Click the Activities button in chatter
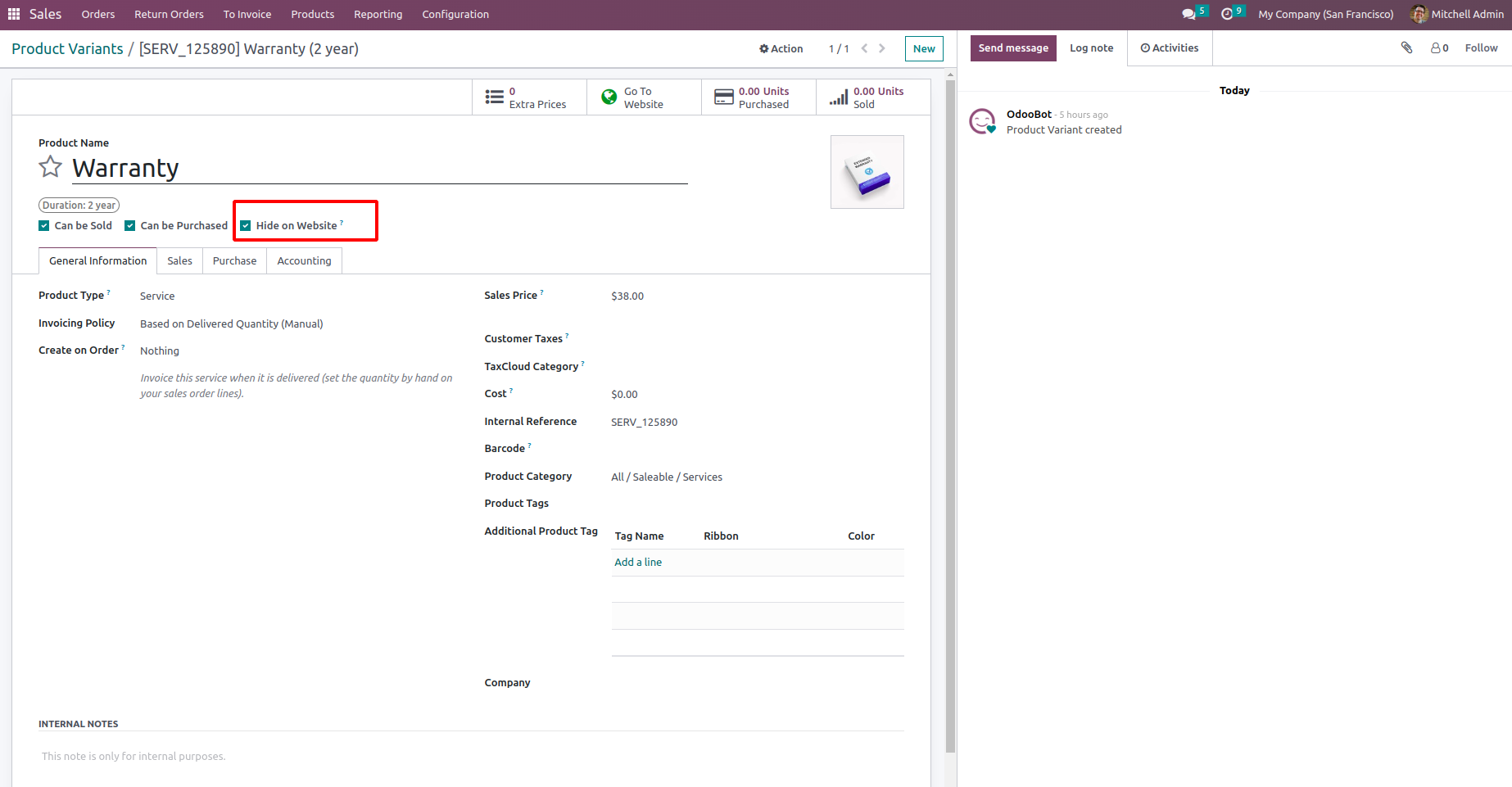The height and width of the screenshot is (787, 1512). (x=1170, y=47)
